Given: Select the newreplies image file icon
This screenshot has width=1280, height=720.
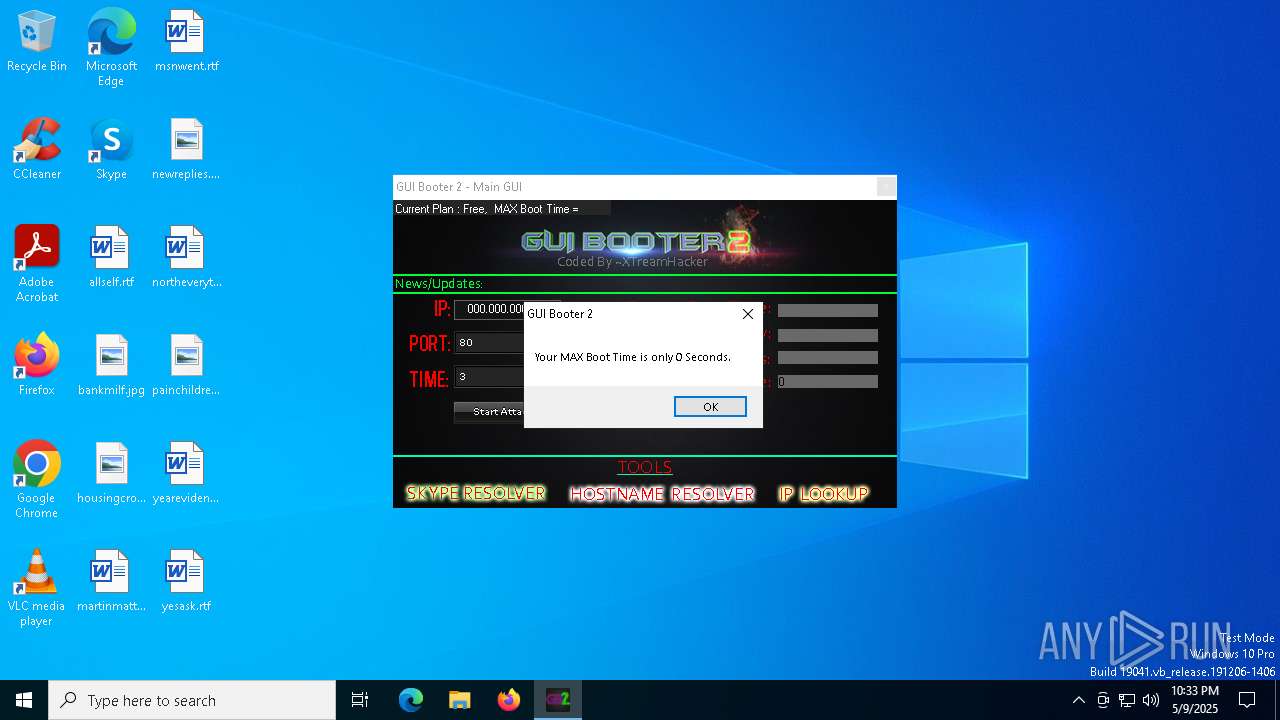Looking at the screenshot, I should (x=186, y=150).
